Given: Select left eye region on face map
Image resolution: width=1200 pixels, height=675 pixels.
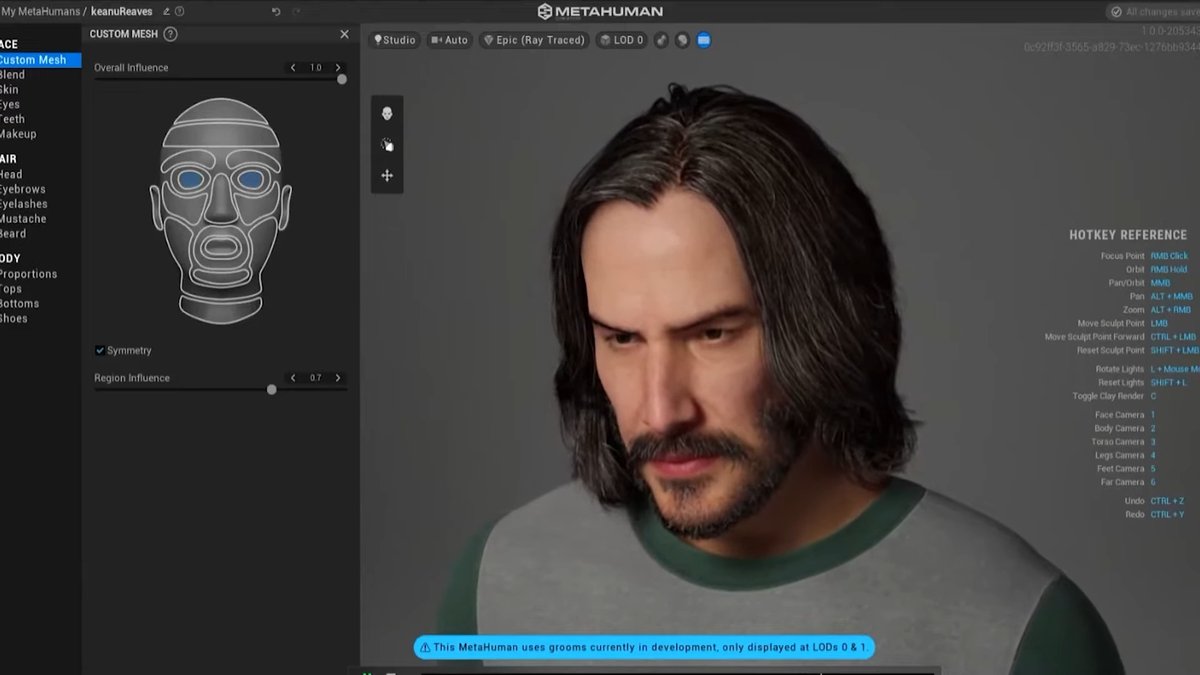Looking at the screenshot, I should click(x=191, y=180).
